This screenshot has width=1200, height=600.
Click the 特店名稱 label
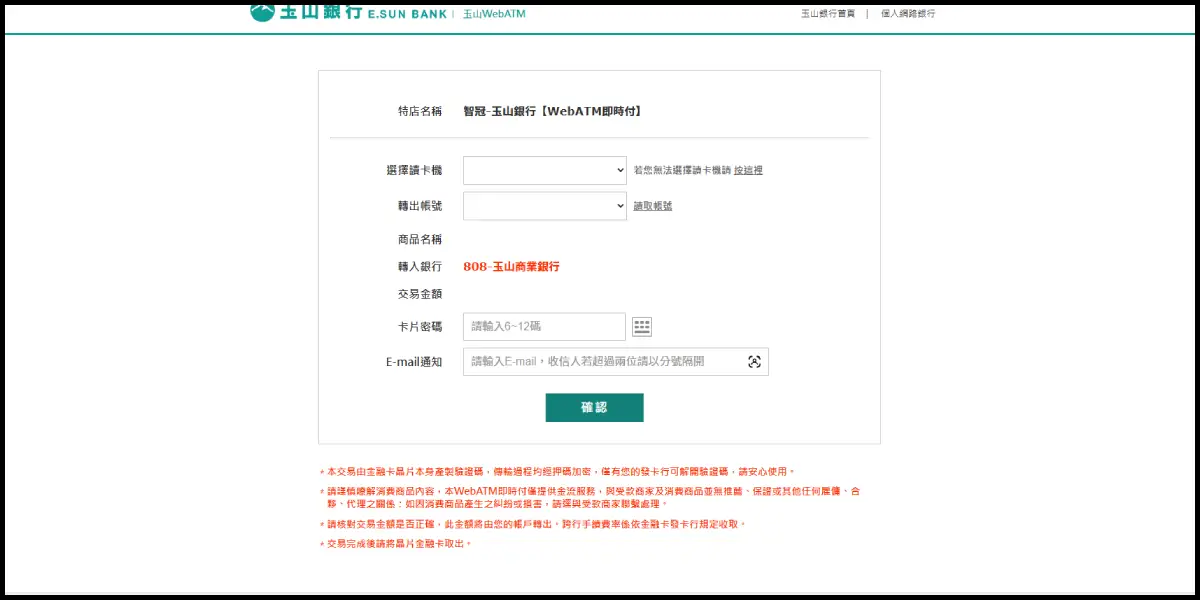click(x=420, y=111)
